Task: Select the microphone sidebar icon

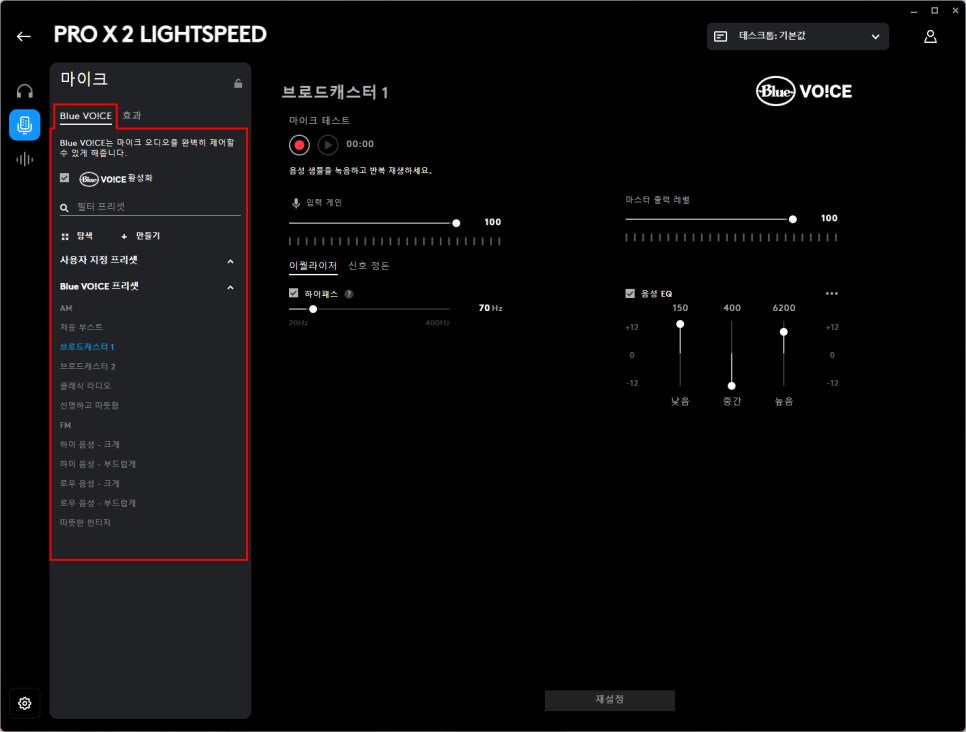Action: (25, 125)
